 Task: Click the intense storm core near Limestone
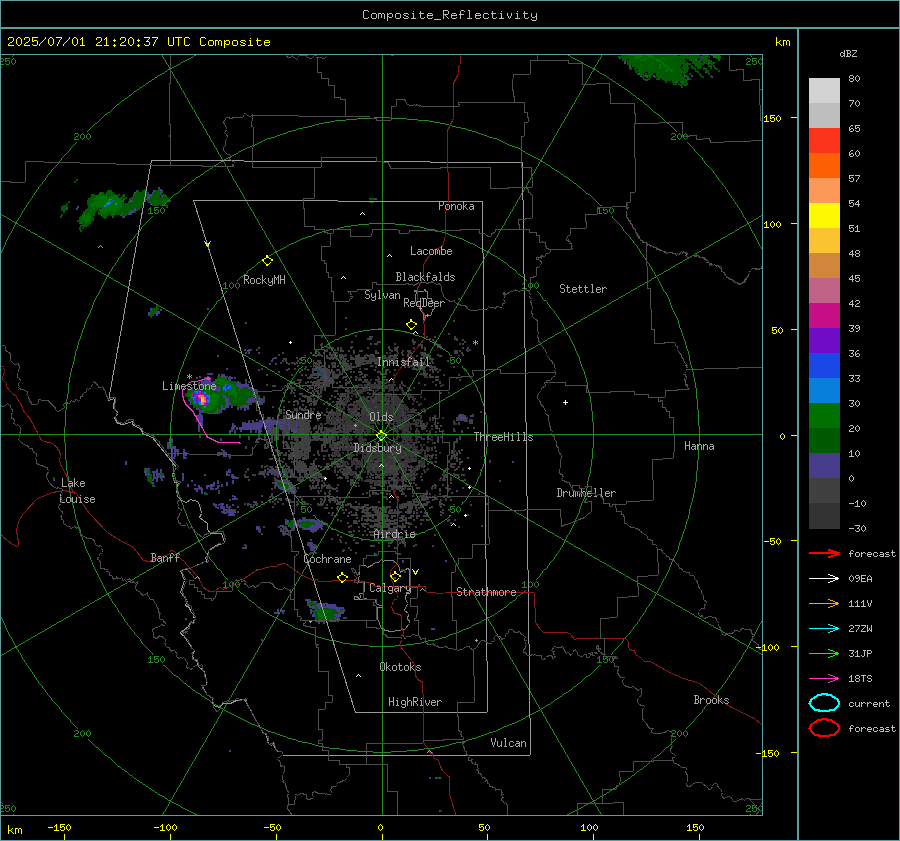[x=200, y=398]
